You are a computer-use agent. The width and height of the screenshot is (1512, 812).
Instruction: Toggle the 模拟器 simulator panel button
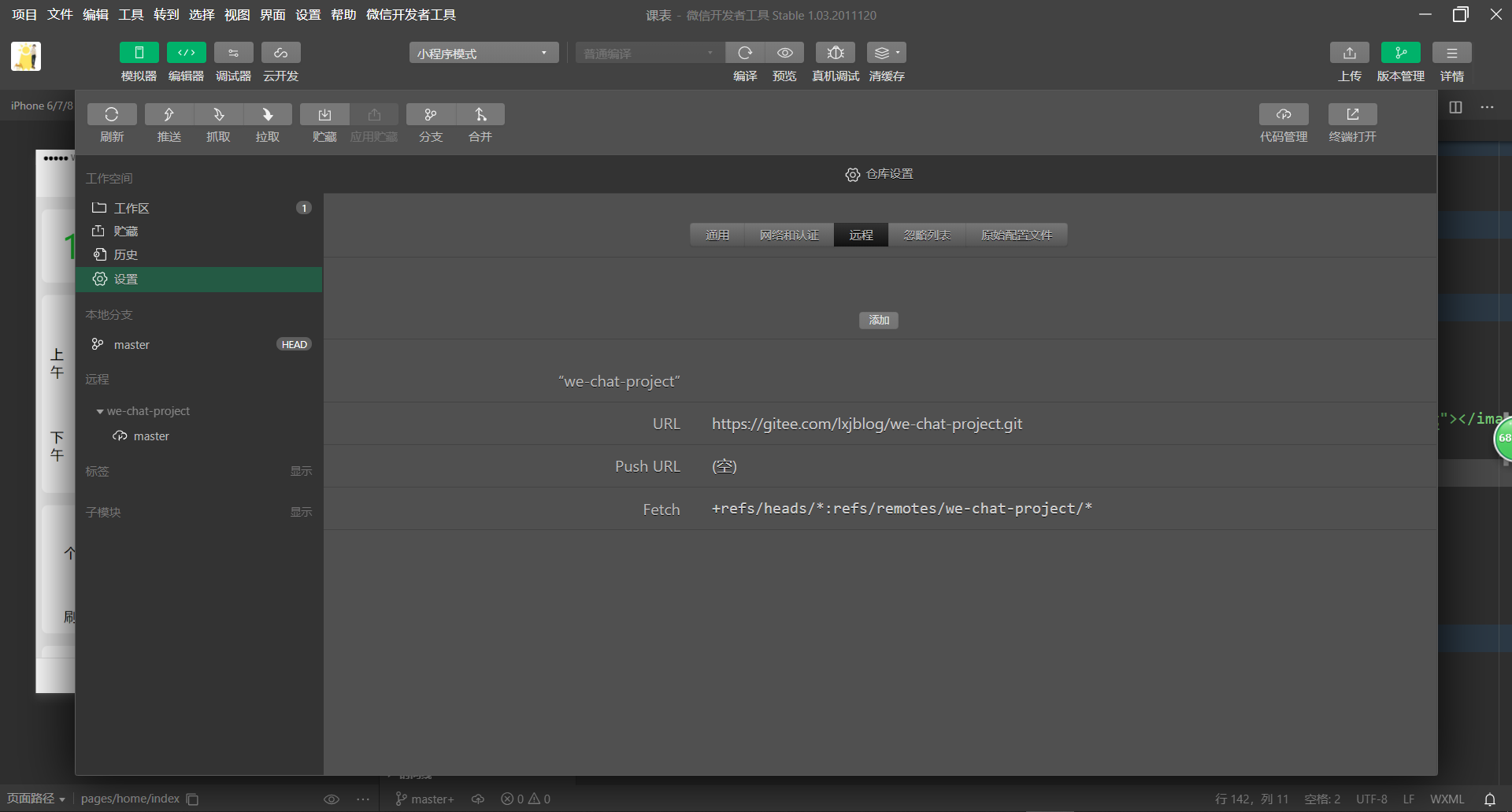click(139, 53)
